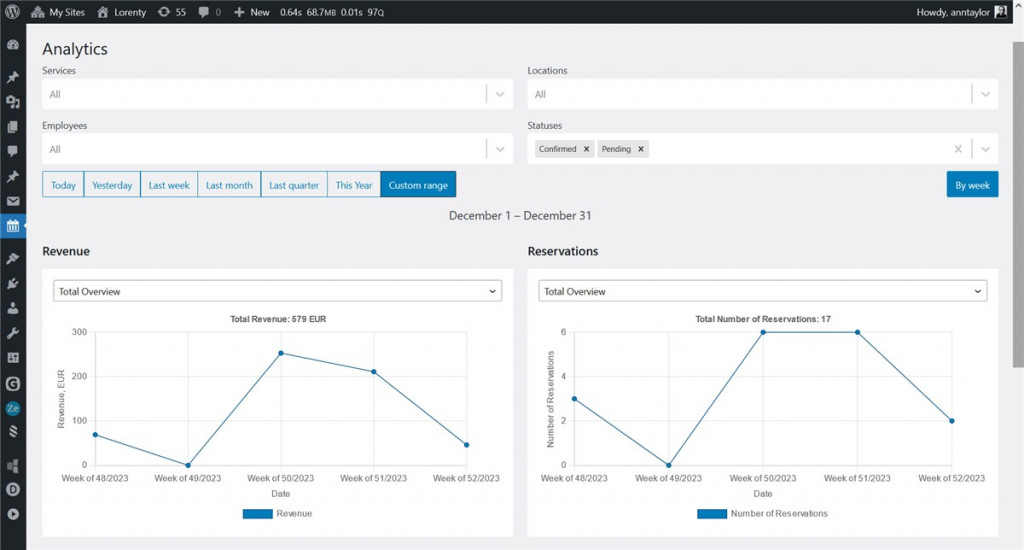This screenshot has height=550, width=1024.
Task: Open the Dashboard icon in the sidebar
Action: coord(13,45)
